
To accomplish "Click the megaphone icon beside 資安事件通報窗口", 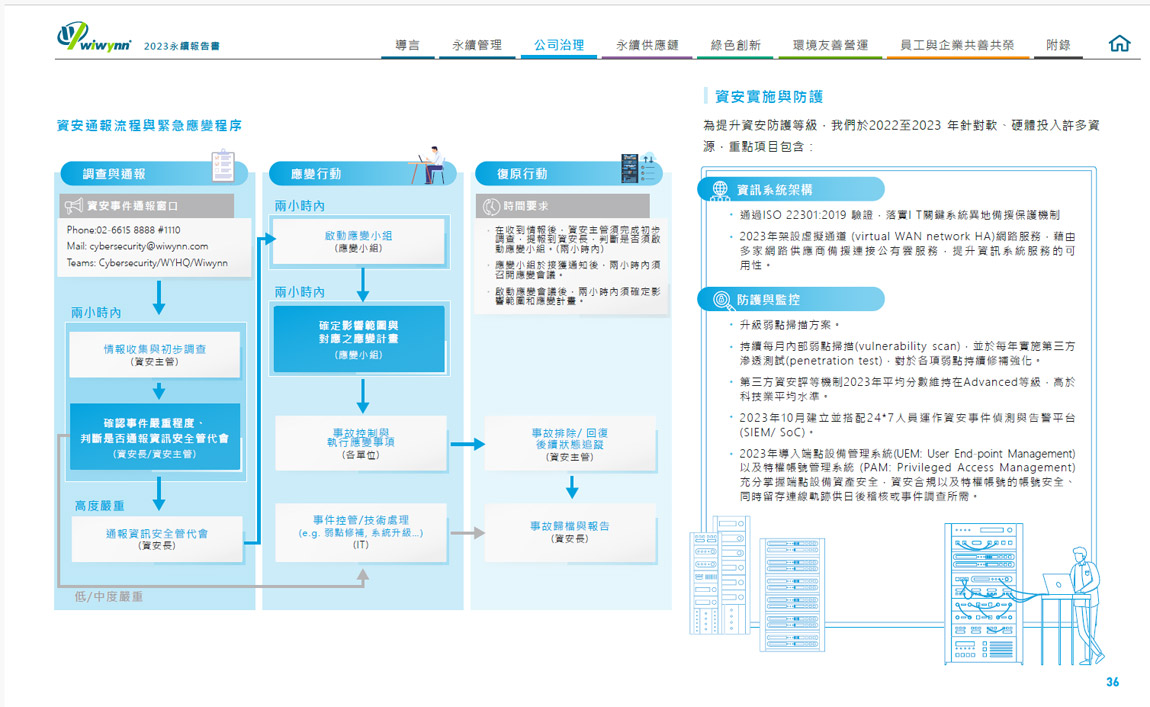I will tap(73, 206).
